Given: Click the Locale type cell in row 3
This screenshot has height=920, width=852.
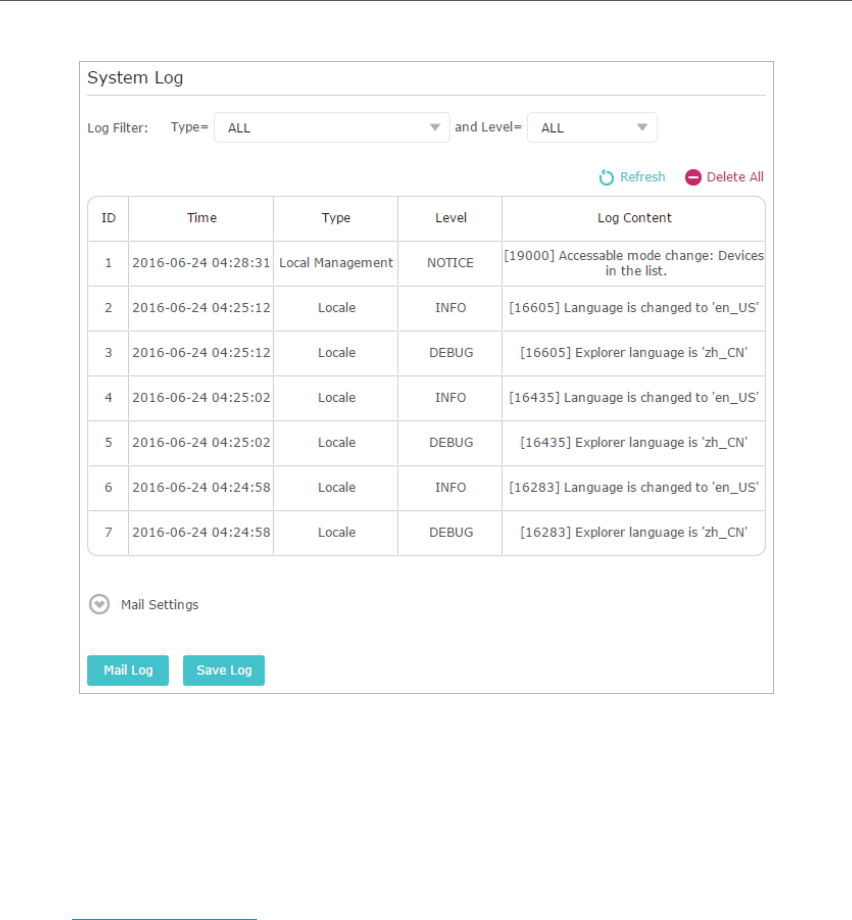Looking at the screenshot, I should [337, 353].
